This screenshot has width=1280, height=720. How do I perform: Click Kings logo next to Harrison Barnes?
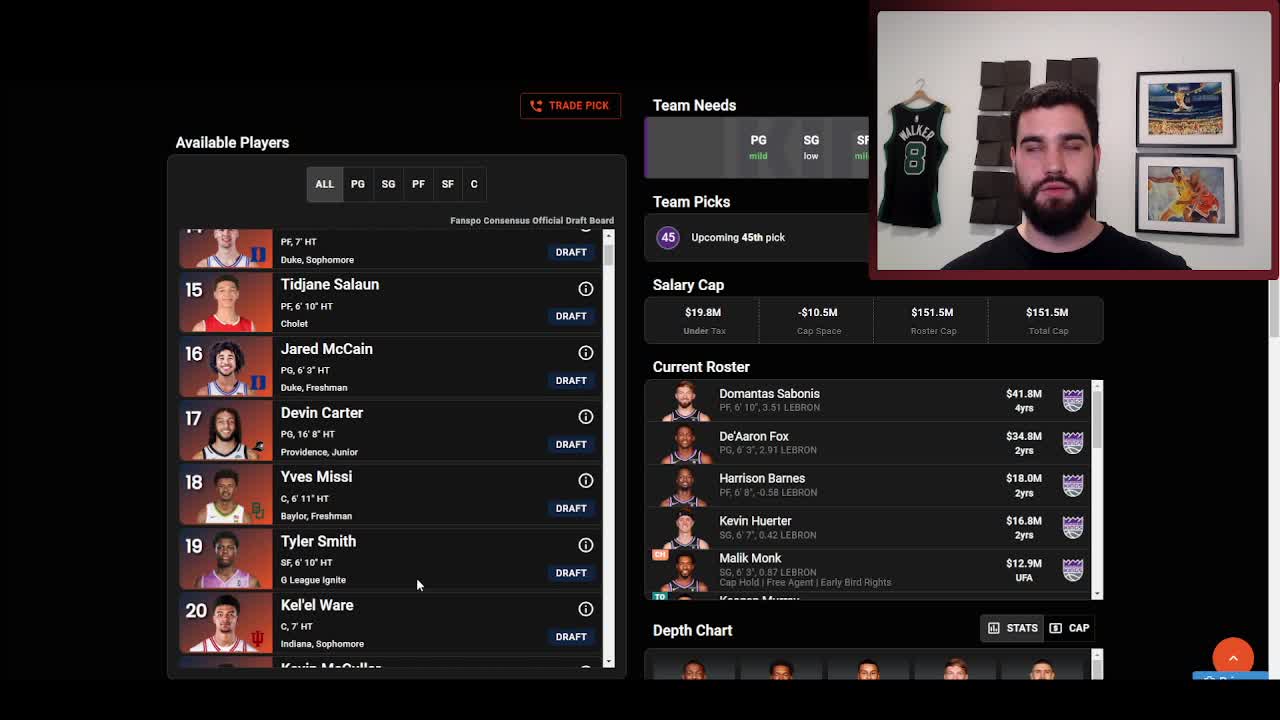coord(1073,485)
